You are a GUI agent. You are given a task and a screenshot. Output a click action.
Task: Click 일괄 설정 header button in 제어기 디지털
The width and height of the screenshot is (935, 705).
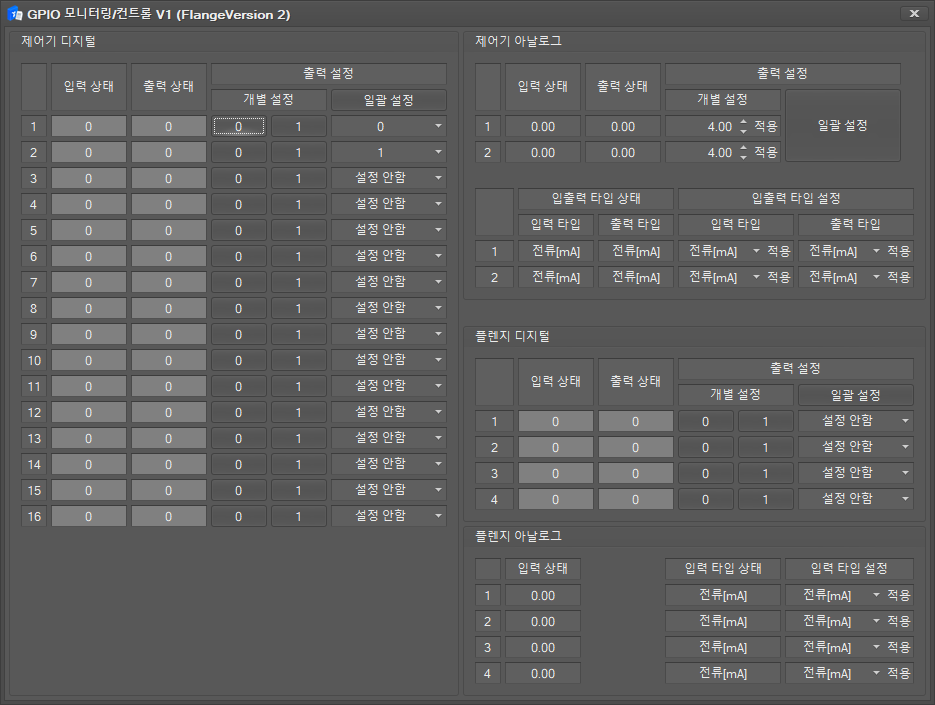coord(388,100)
